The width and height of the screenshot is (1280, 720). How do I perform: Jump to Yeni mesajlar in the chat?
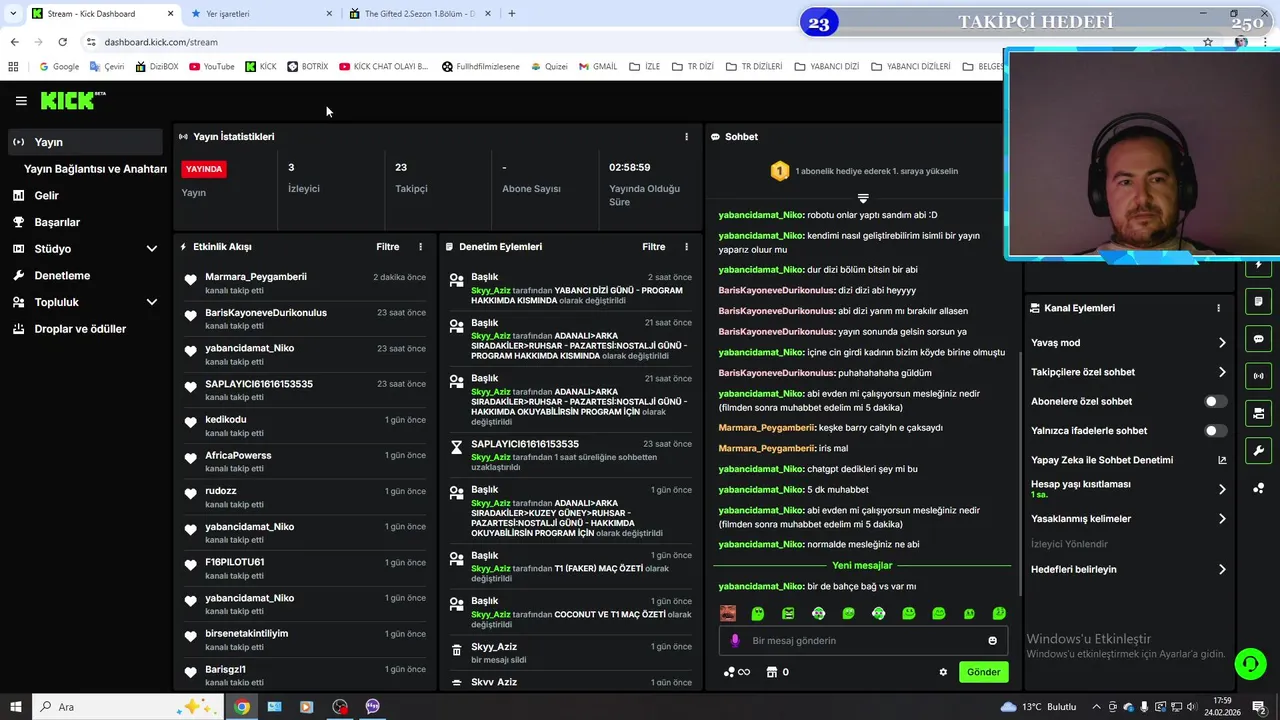pos(862,566)
